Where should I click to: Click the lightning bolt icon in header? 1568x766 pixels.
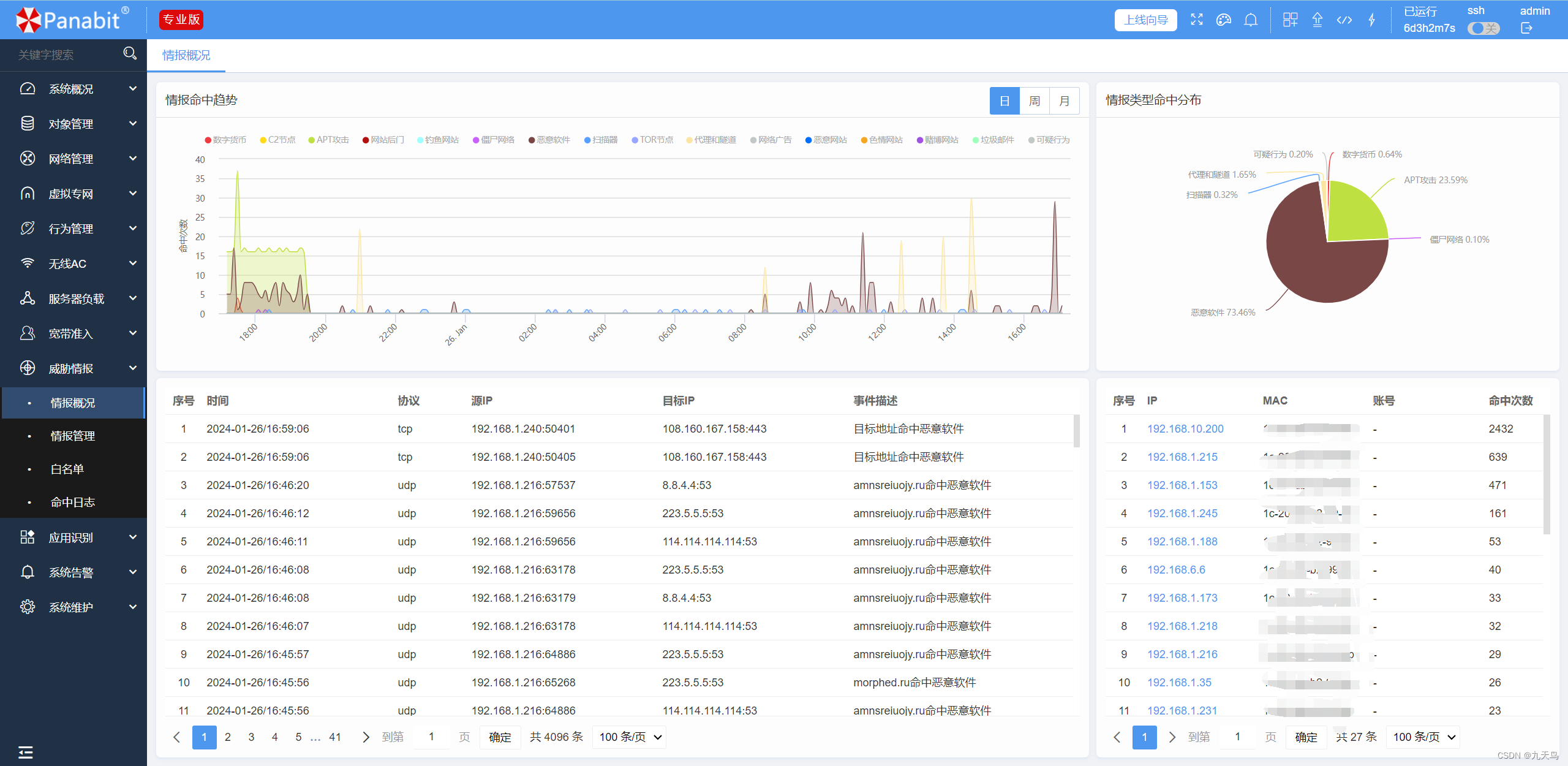tap(1371, 20)
